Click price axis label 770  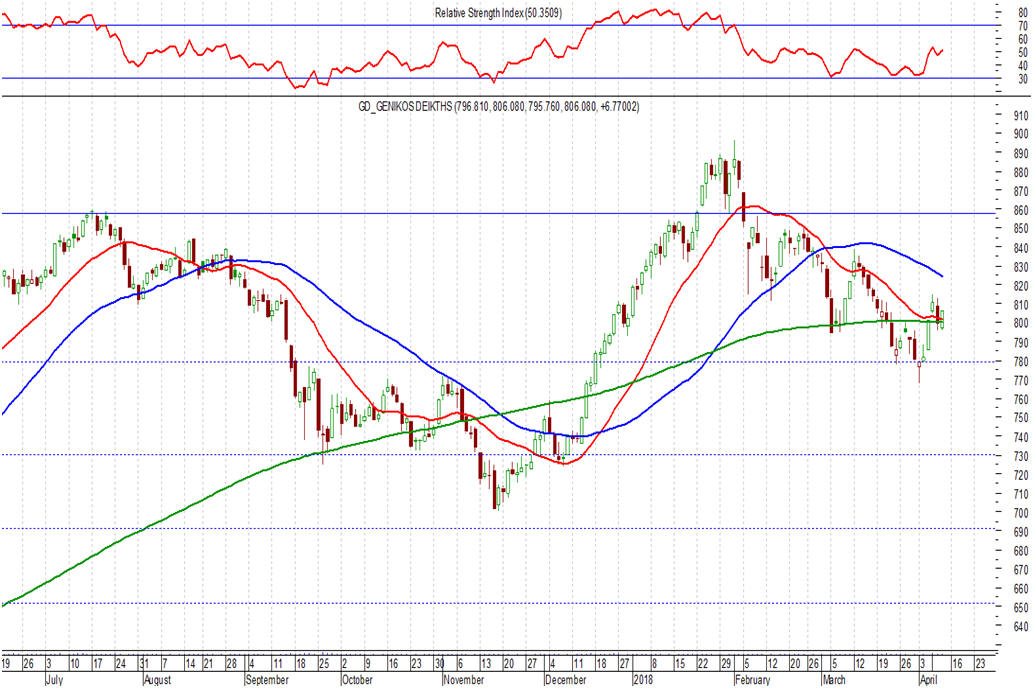point(1020,380)
